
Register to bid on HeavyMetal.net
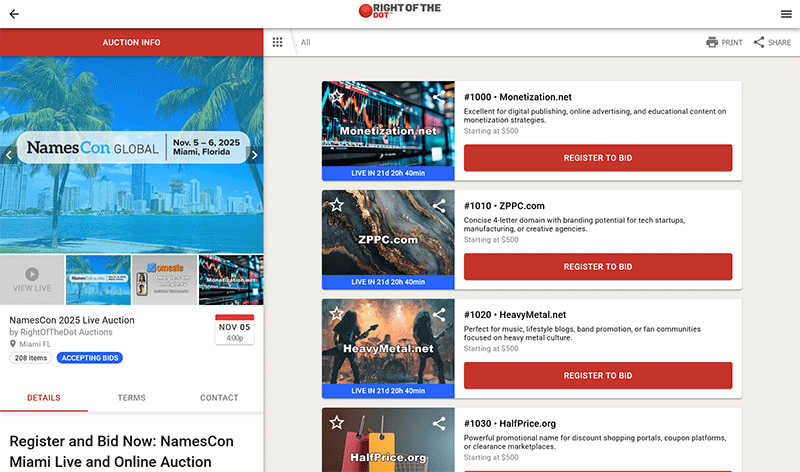[597, 376]
